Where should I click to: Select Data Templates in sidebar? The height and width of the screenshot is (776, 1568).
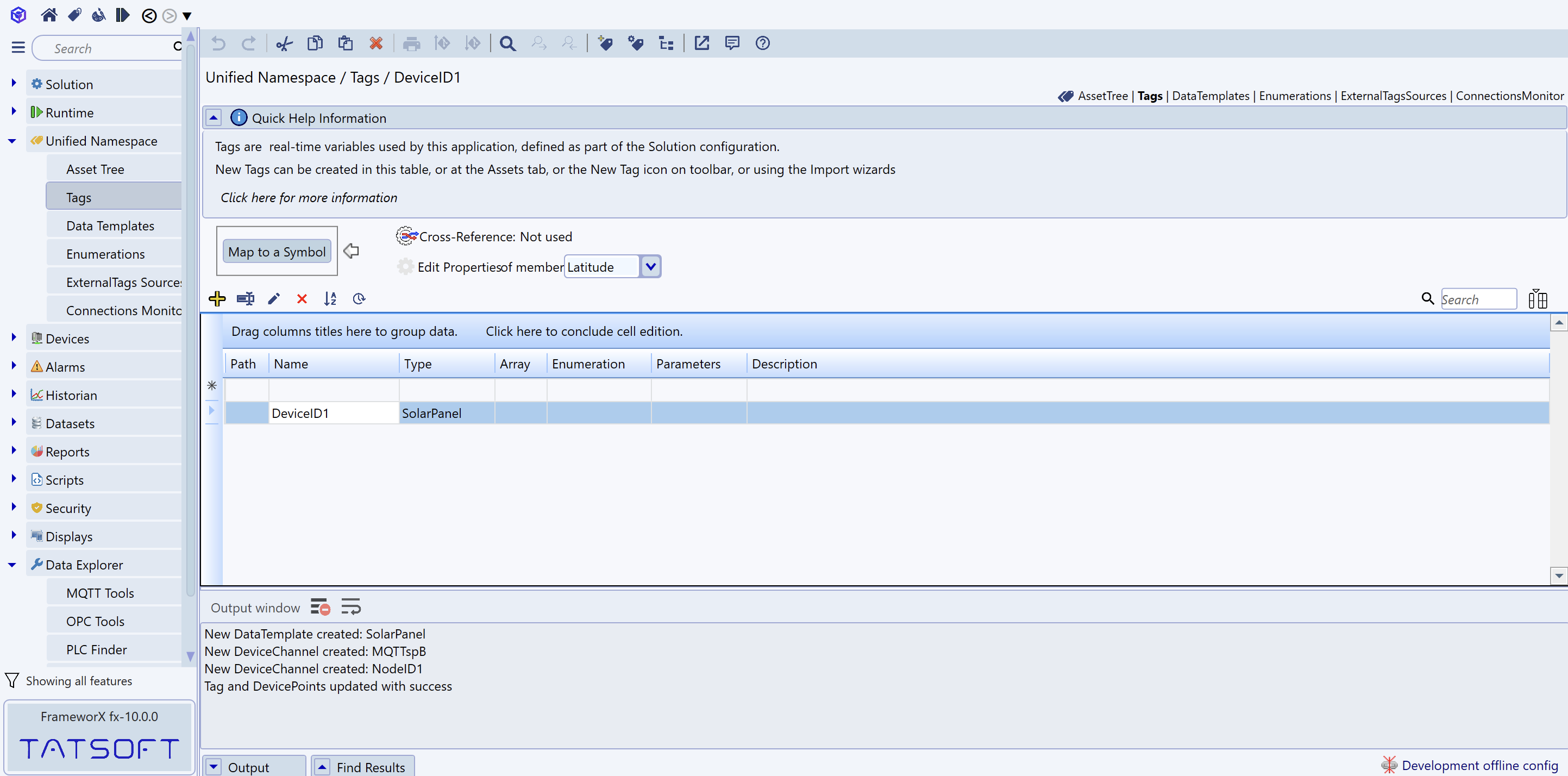115,226
